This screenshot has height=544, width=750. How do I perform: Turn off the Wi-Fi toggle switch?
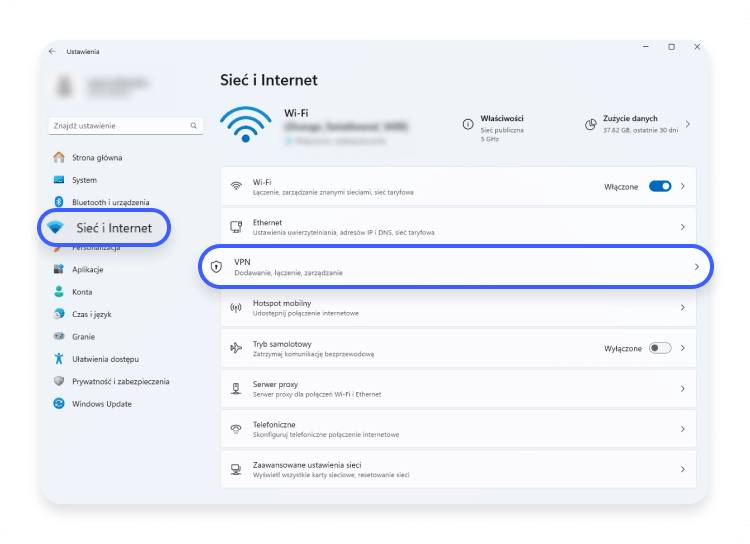(660, 186)
